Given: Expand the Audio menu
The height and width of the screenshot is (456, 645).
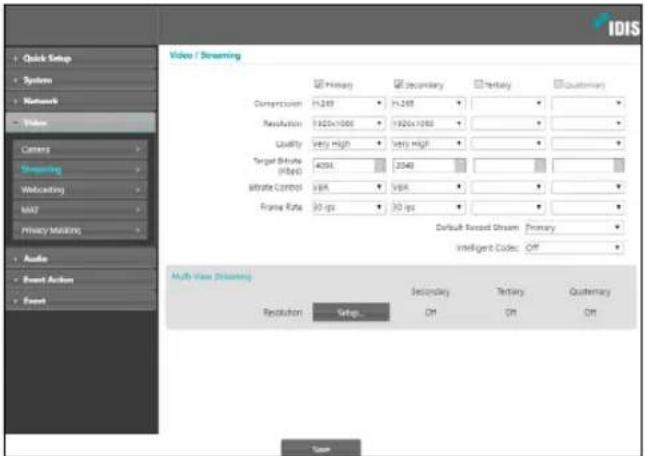Looking at the screenshot, I should tap(81, 259).
